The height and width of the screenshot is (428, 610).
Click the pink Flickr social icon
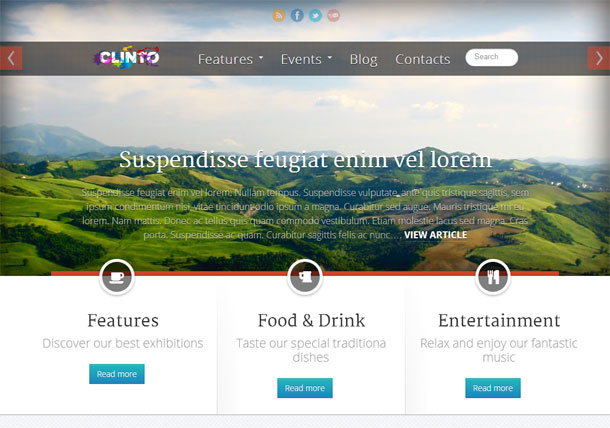click(x=334, y=16)
